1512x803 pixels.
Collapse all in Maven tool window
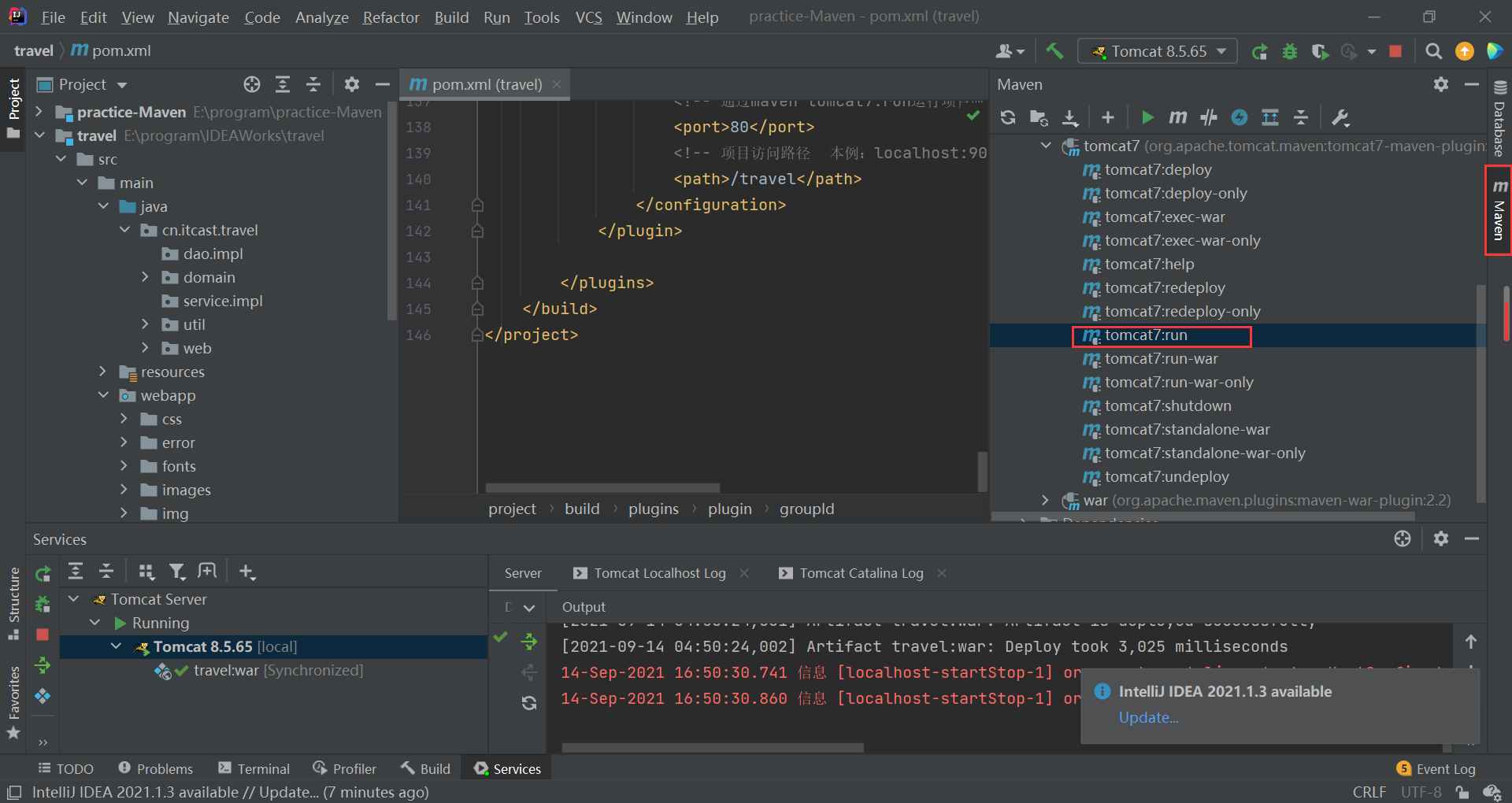coord(1301,117)
